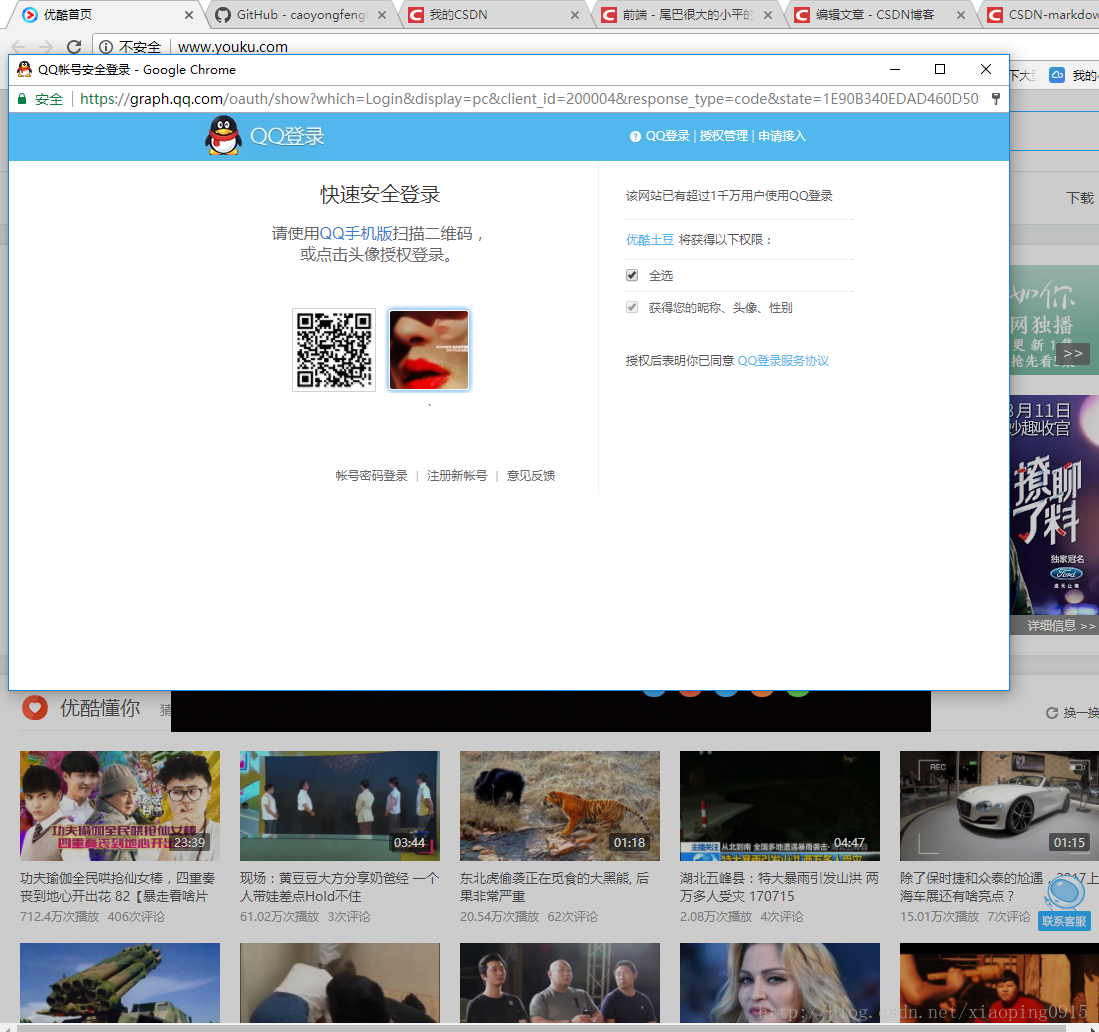Click the www.youku.com address field
1099x1032 pixels.
(233, 47)
